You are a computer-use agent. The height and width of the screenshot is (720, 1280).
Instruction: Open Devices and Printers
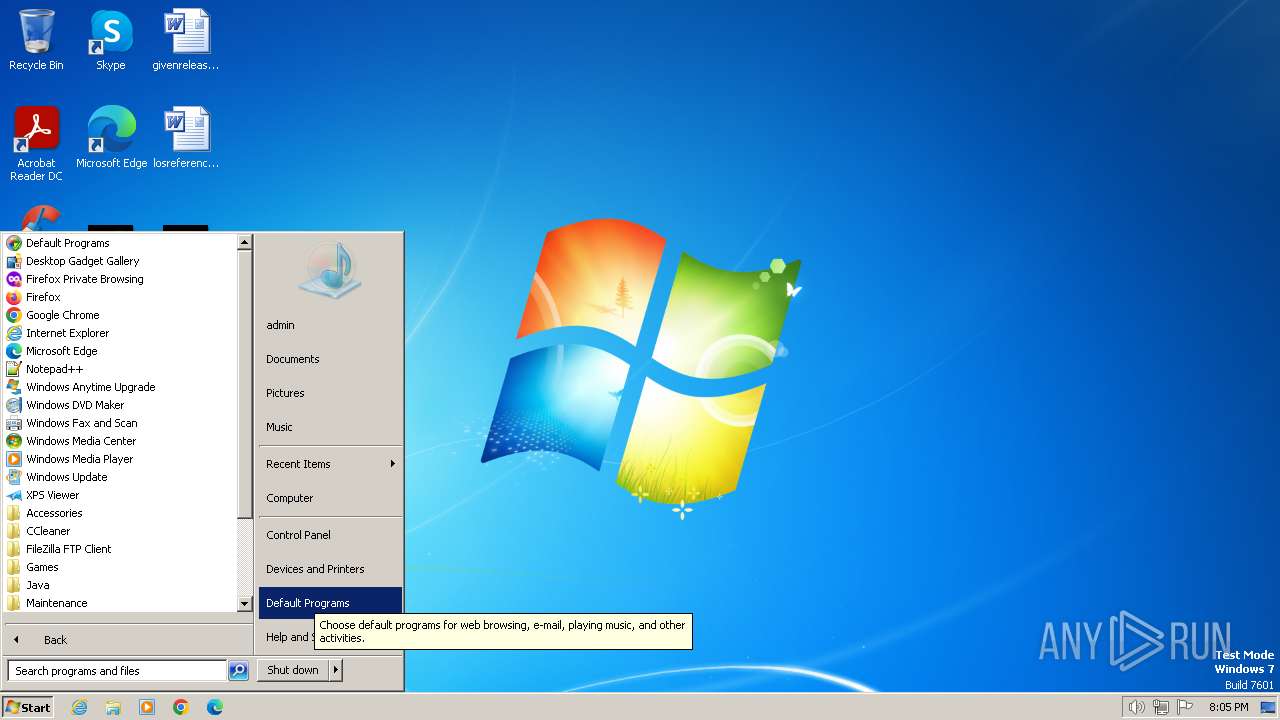pos(330,569)
